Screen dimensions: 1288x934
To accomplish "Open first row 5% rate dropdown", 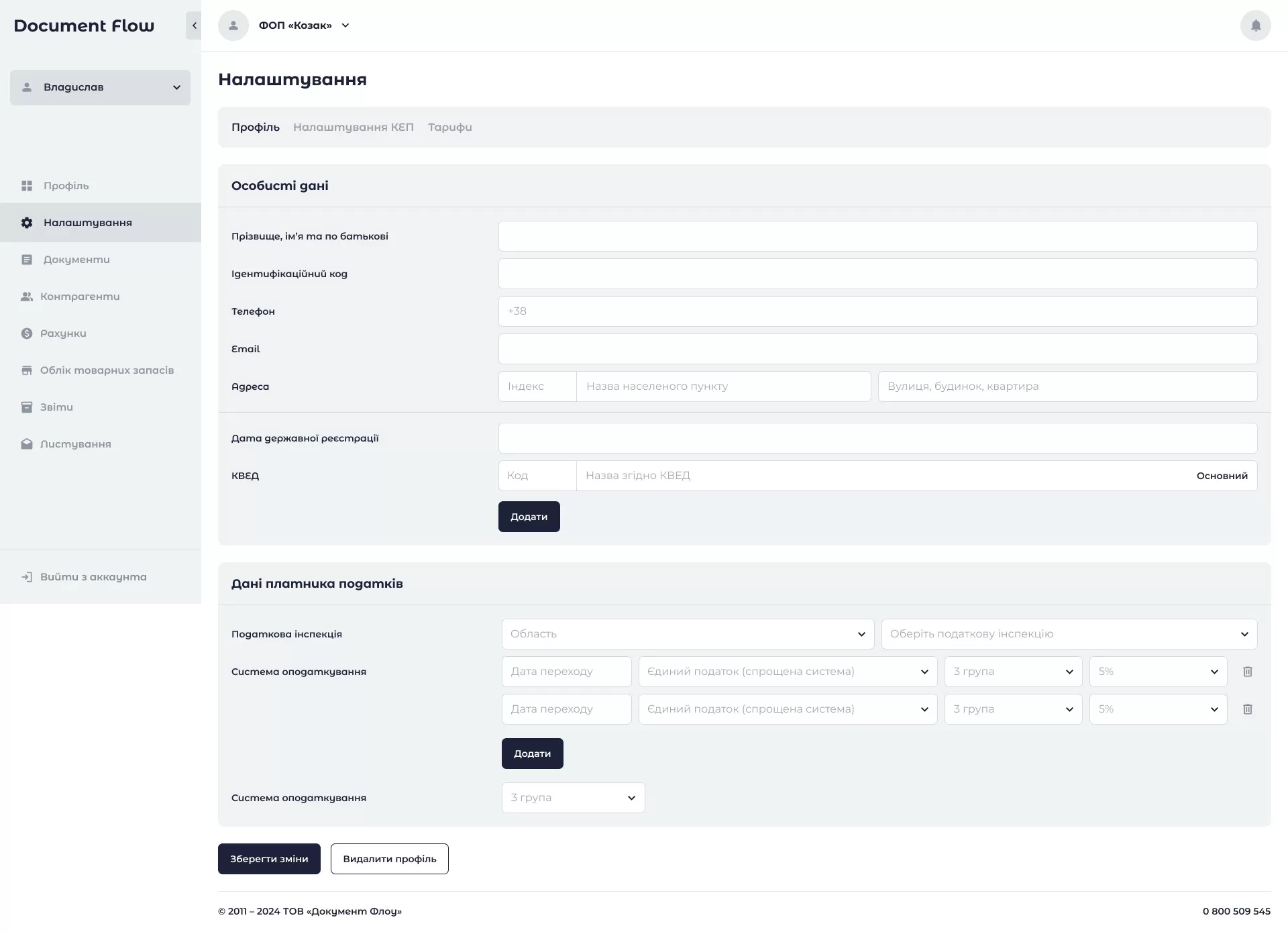I will (1158, 672).
